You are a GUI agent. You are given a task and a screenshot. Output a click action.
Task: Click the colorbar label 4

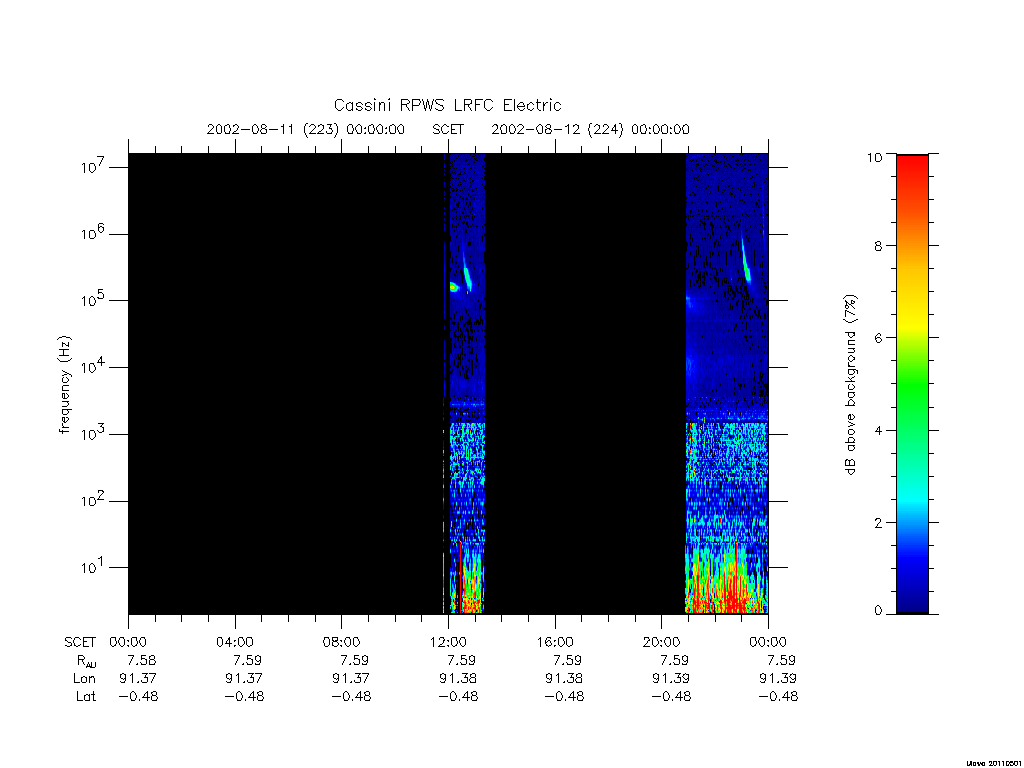click(878, 430)
